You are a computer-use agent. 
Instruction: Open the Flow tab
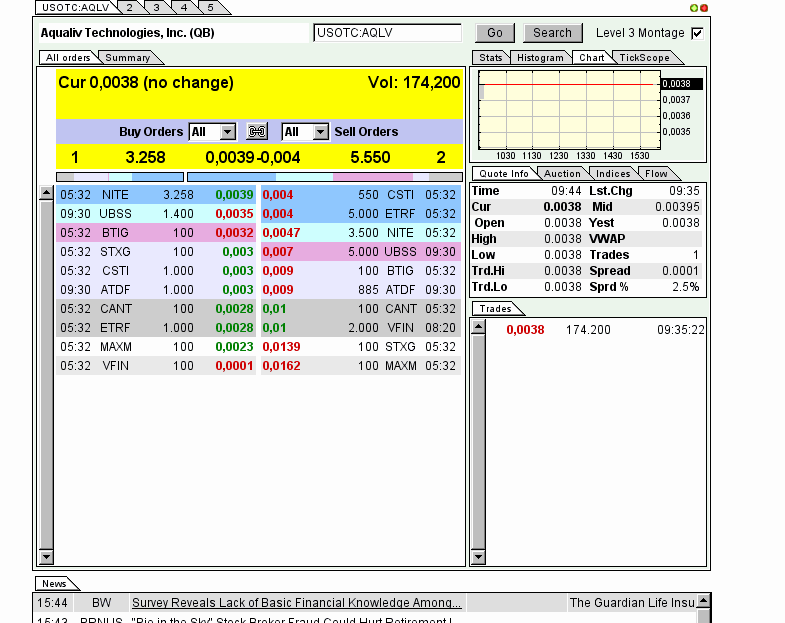click(x=656, y=174)
